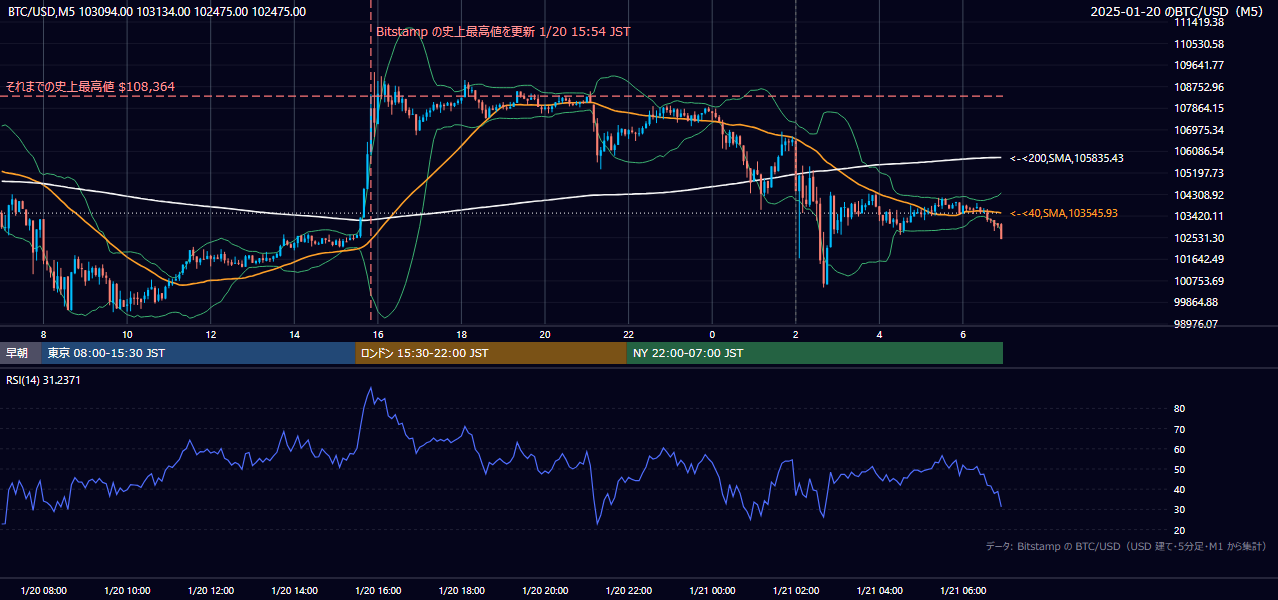Click the BTC/USD,M5 OHLC header text
Image resolution: width=1278 pixels, height=600 pixels.
pyautogui.click(x=157, y=12)
